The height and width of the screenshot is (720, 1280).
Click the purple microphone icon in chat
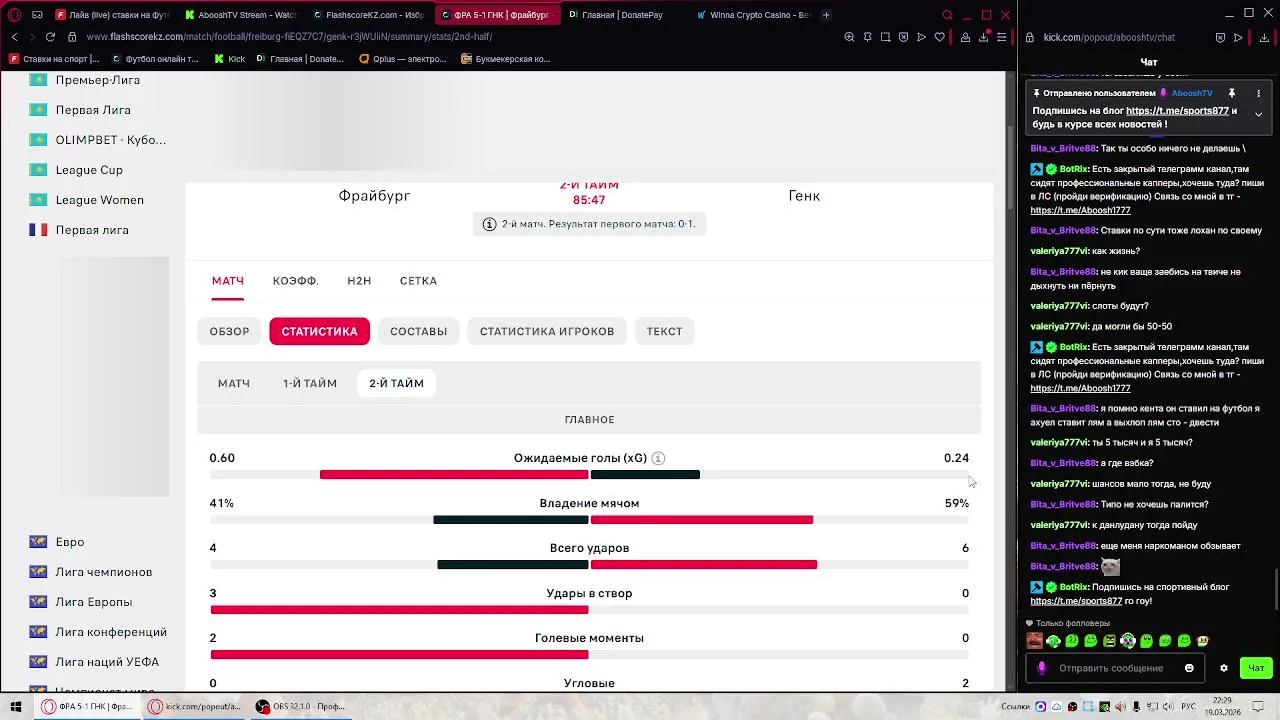tap(1042, 668)
